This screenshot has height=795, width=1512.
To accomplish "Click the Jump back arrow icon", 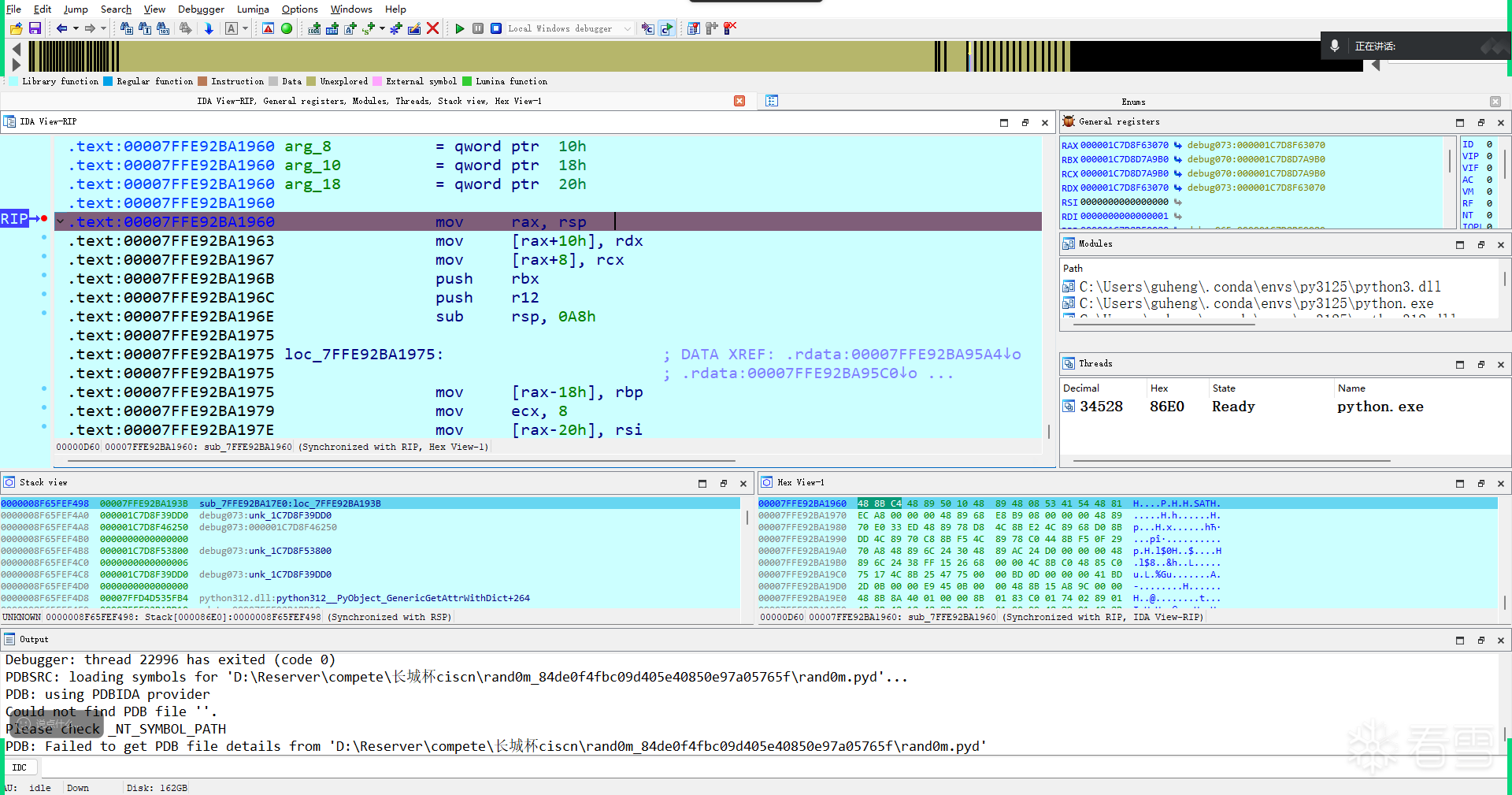I will click(61, 28).
